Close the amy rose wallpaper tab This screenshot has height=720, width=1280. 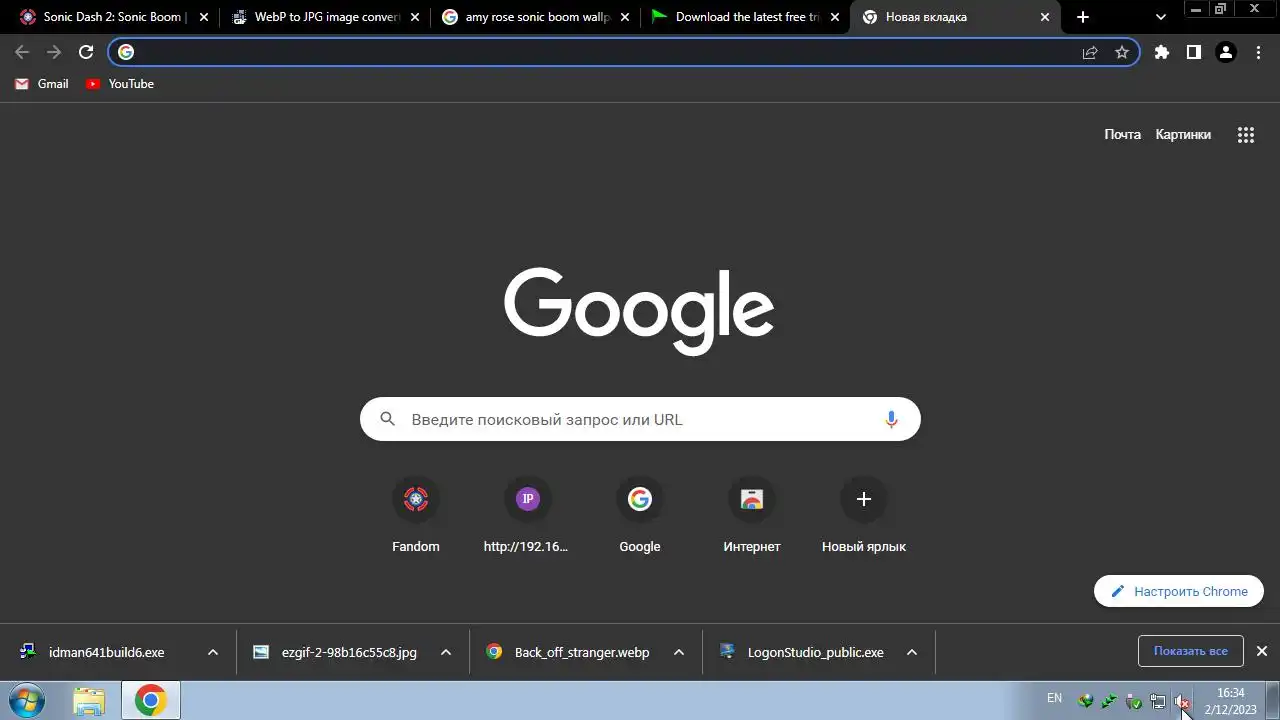tap(625, 17)
